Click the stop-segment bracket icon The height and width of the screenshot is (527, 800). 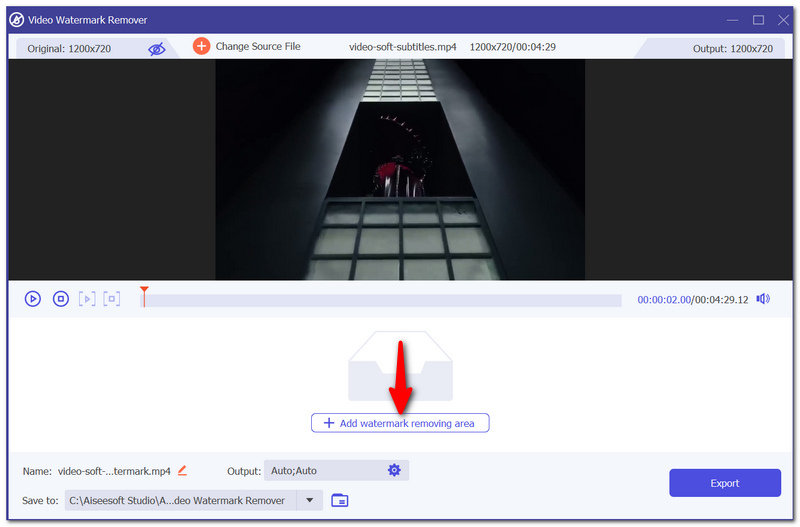112,298
